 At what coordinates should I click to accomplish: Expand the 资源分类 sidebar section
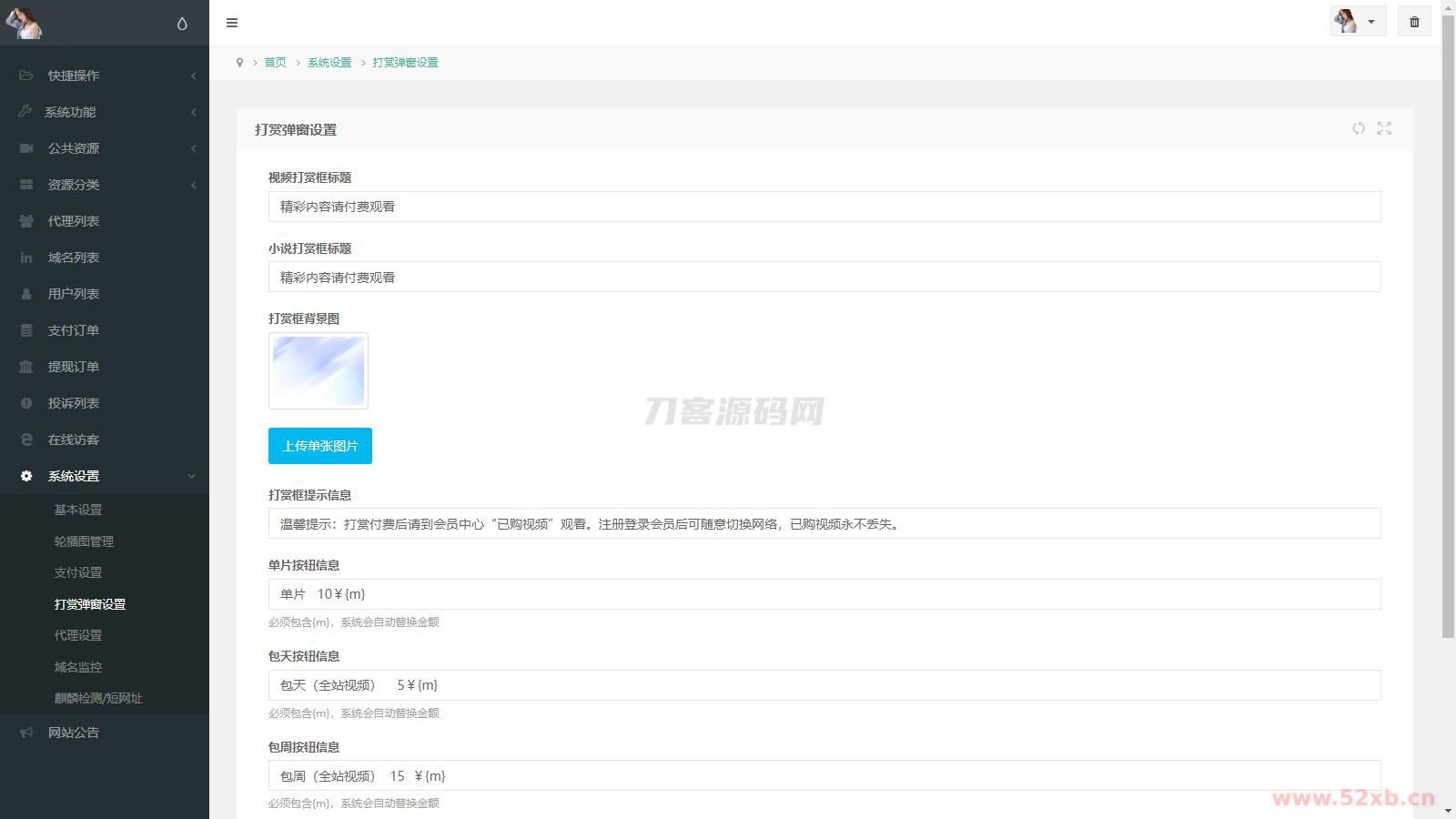(74, 185)
